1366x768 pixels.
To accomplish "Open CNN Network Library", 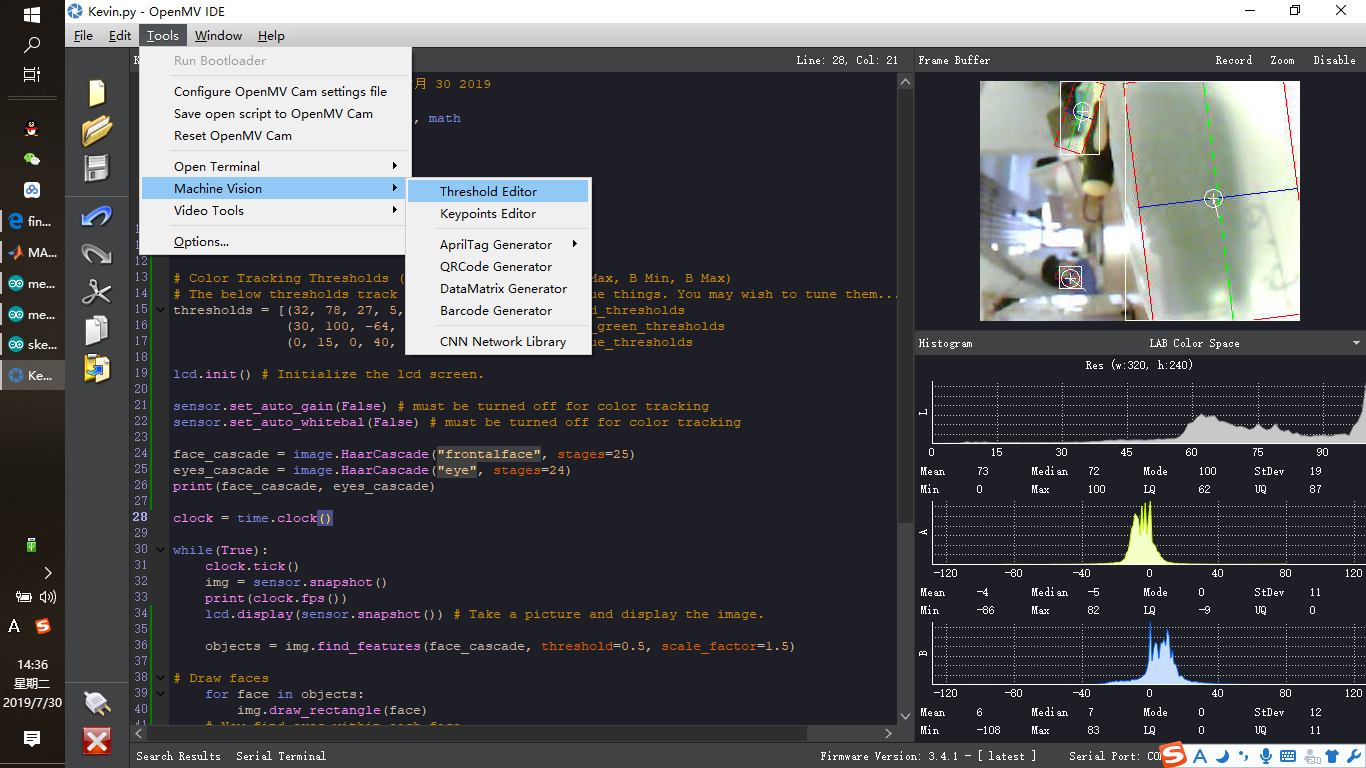I will coord(498,341).
